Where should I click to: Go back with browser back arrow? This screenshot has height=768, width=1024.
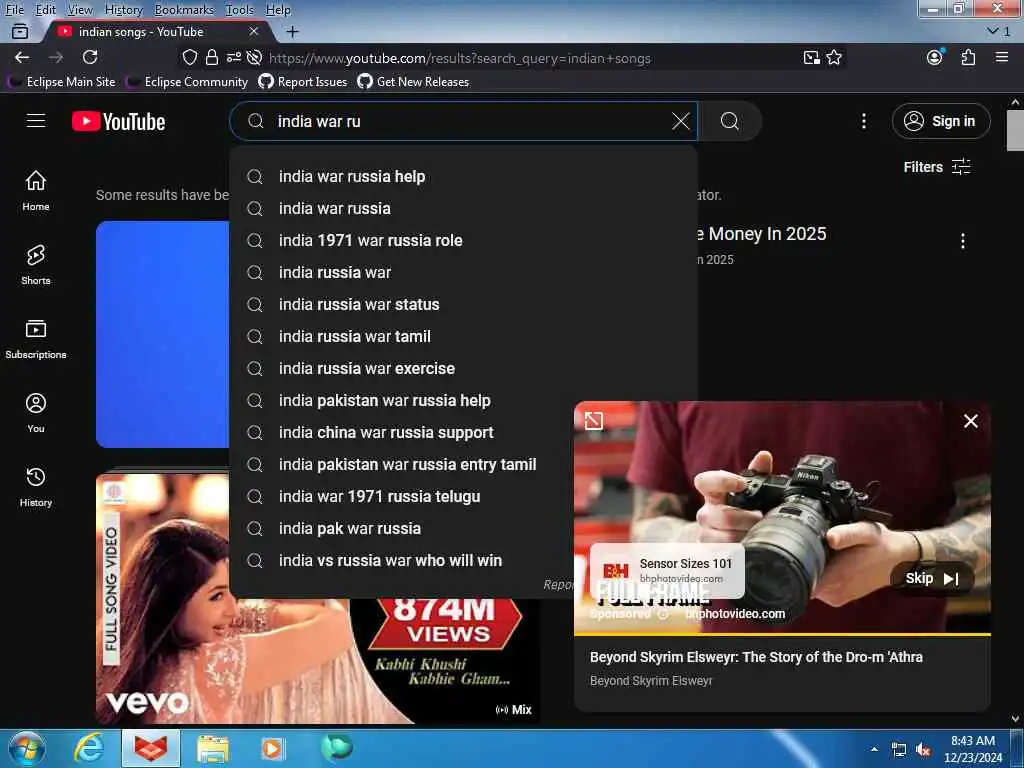[x=22, y=57]
